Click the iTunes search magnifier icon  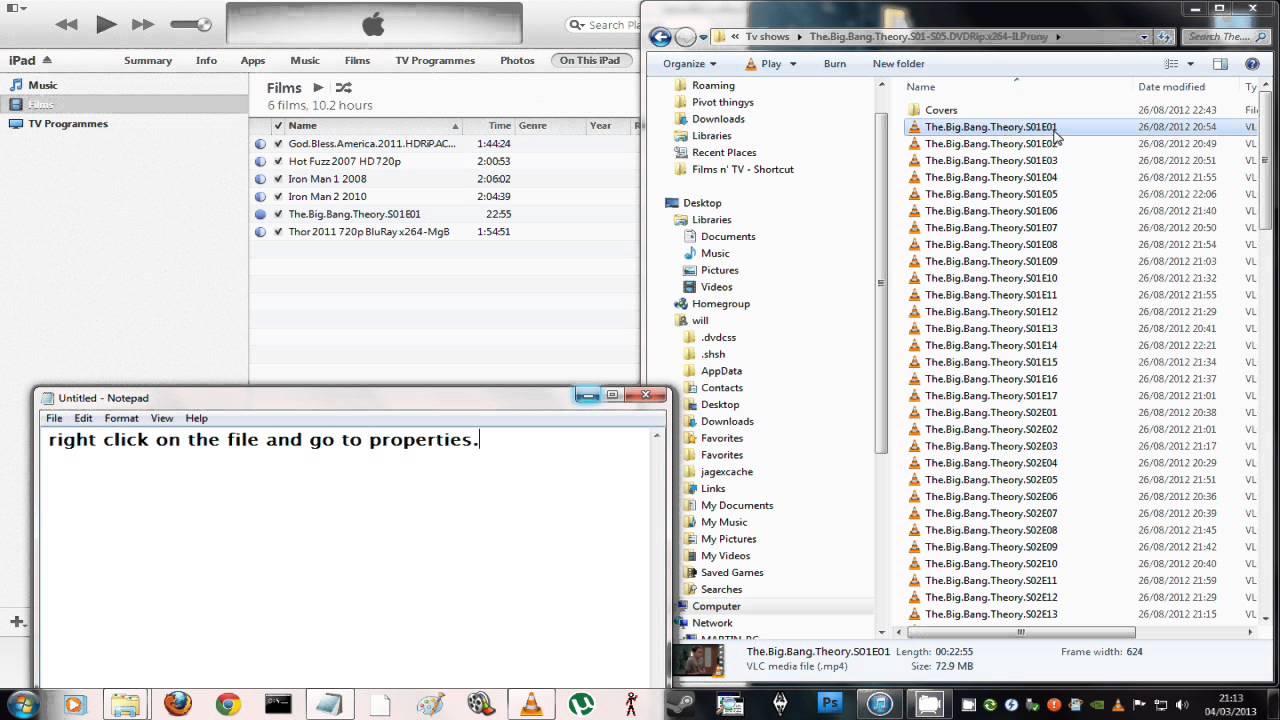coord(577,25)
